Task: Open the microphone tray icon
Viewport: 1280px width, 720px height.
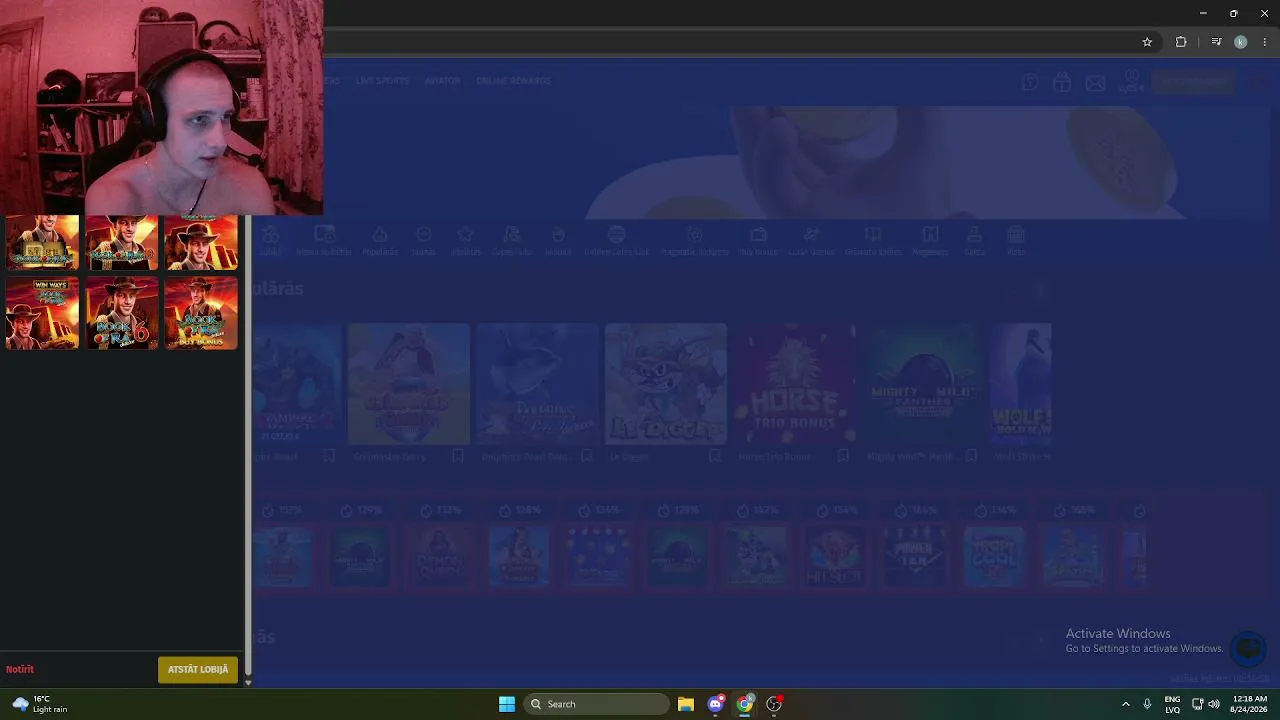Action: coord(1147,704)
